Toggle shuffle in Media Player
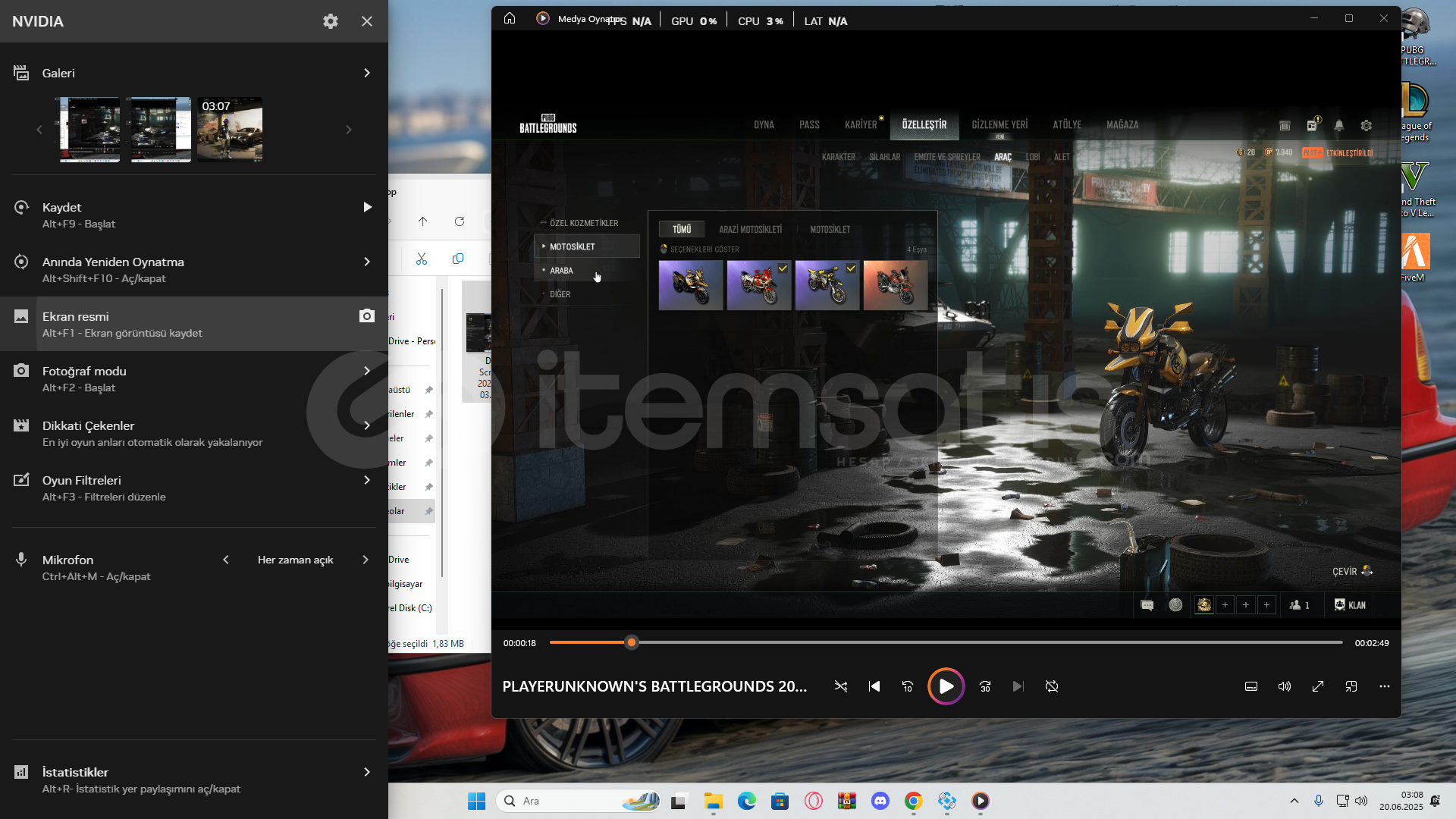This screenshot has width=1456, height=819. (x=841, y=686)
